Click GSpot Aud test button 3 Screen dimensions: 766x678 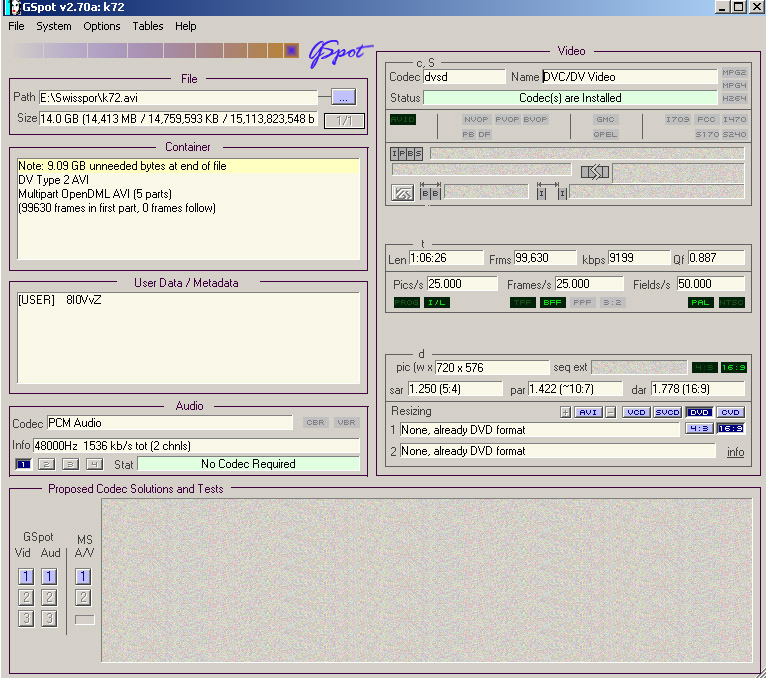(49, 619)
